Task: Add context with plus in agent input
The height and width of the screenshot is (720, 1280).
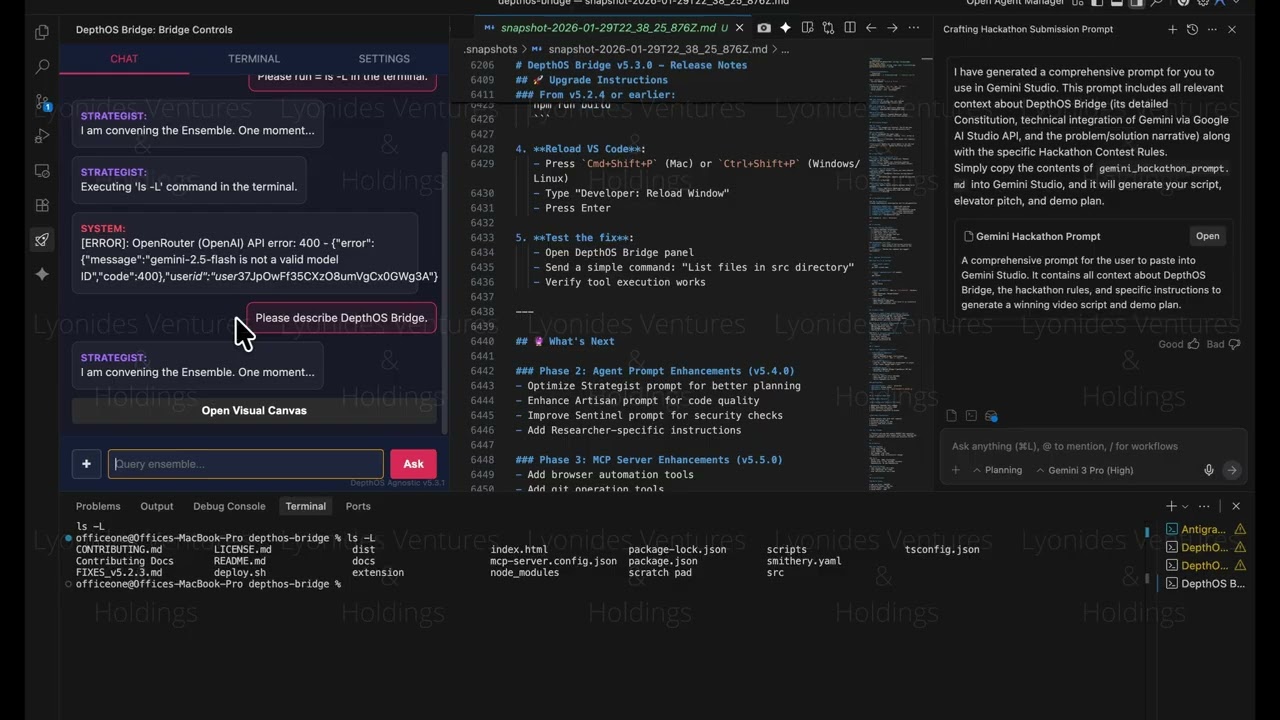Action: [956, 470]
